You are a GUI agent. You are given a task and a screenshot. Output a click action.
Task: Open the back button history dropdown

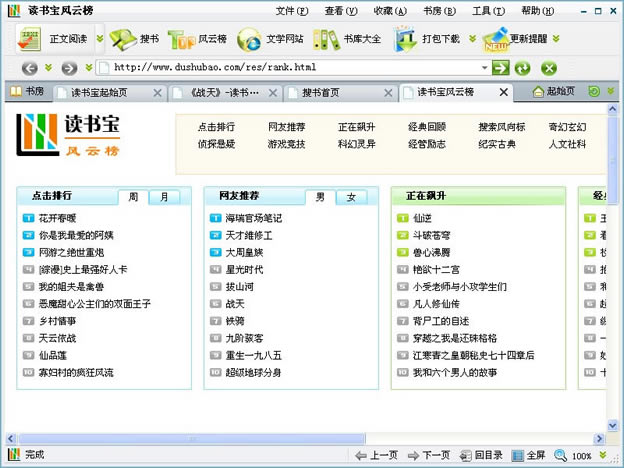click(x=49, y=68)
